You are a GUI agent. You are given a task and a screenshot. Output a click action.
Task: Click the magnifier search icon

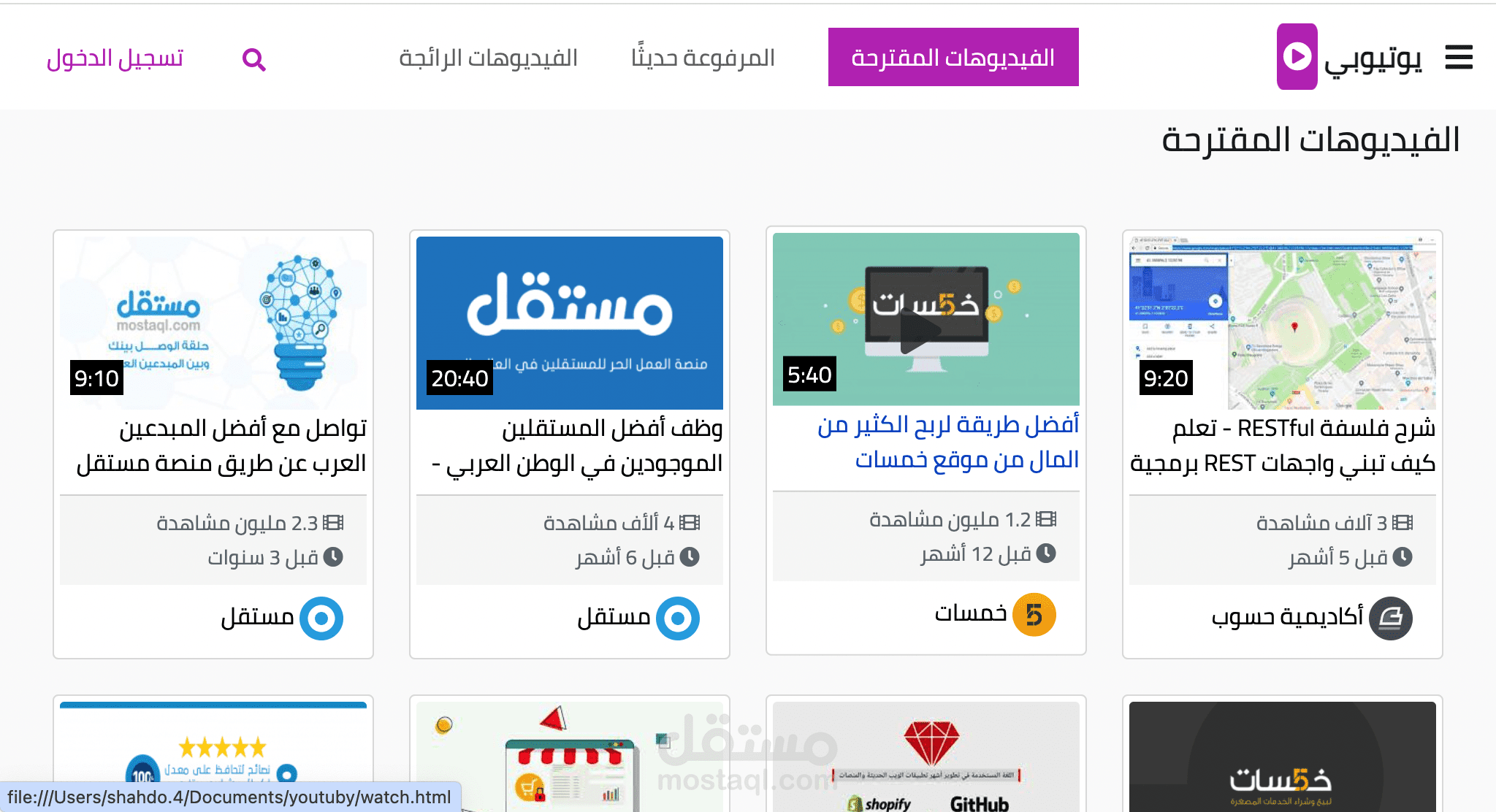tap(253, 60)
